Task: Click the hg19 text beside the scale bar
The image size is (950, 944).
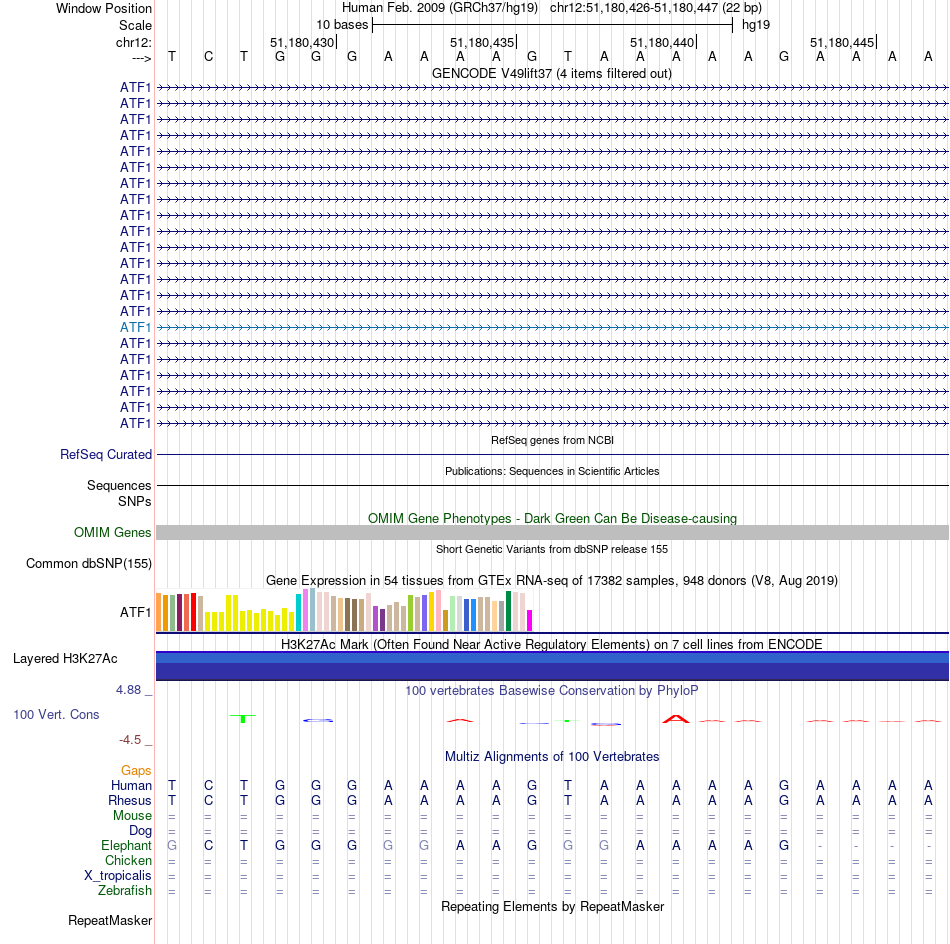Action: [x=756, y=25]
